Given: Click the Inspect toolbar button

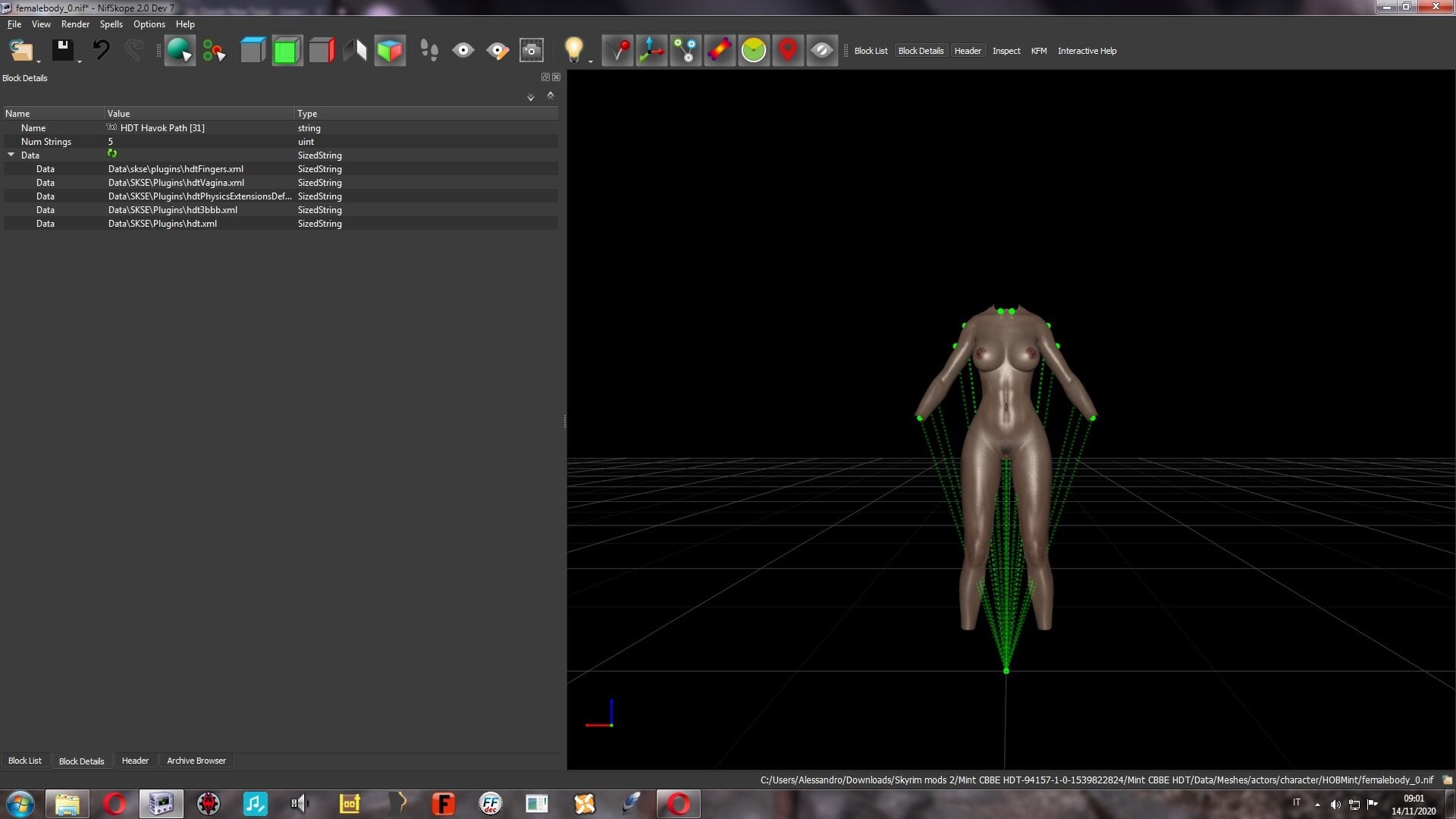Looking at the screenshot, I should click(x=1006, y=51).
